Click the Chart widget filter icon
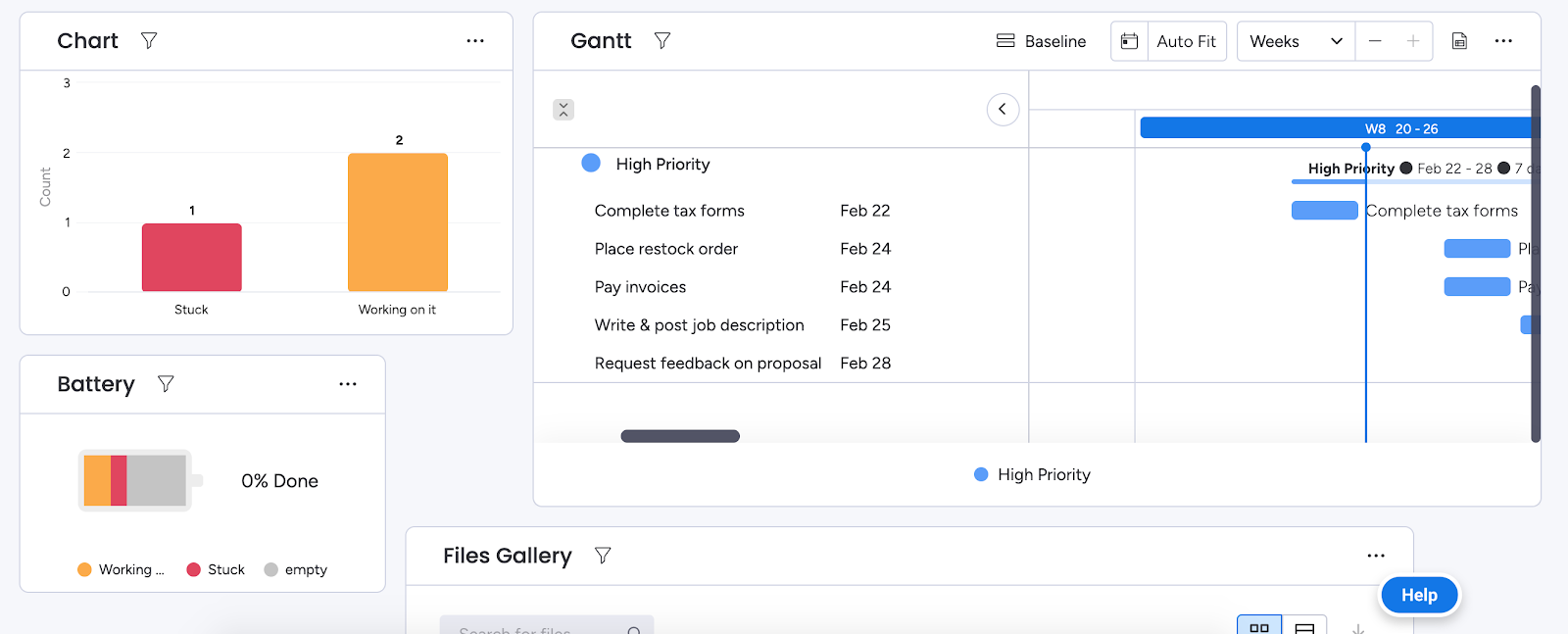The height and width of the screenshot is (634, 1568). click(149, 41)
